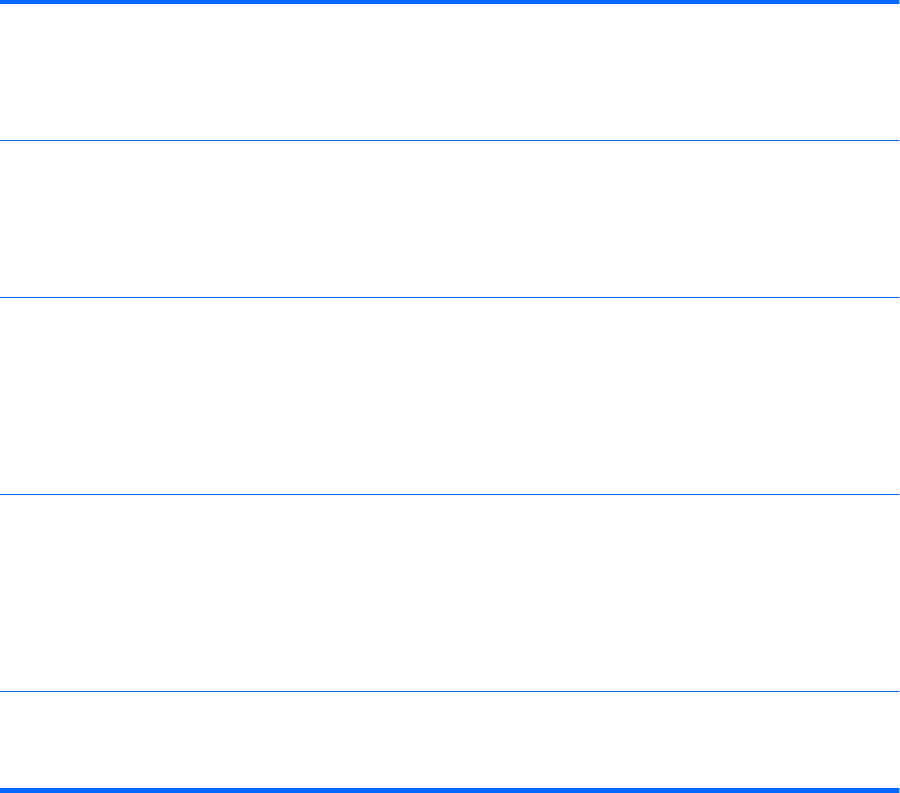Click the third thin blue divider line
Viewport: 900px width, 793px height.
(450, 494)
